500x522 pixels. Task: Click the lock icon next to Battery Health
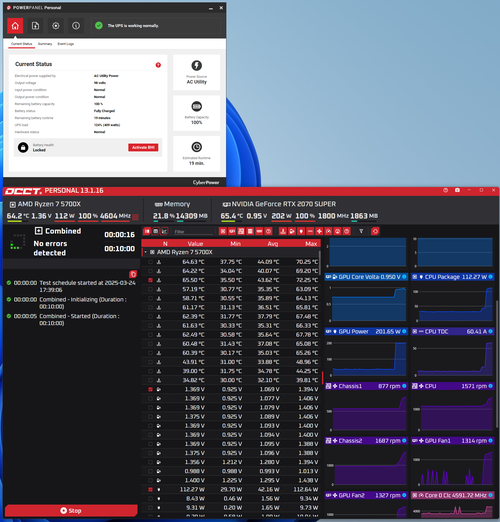pyautogui.click(x=23, y=147)
